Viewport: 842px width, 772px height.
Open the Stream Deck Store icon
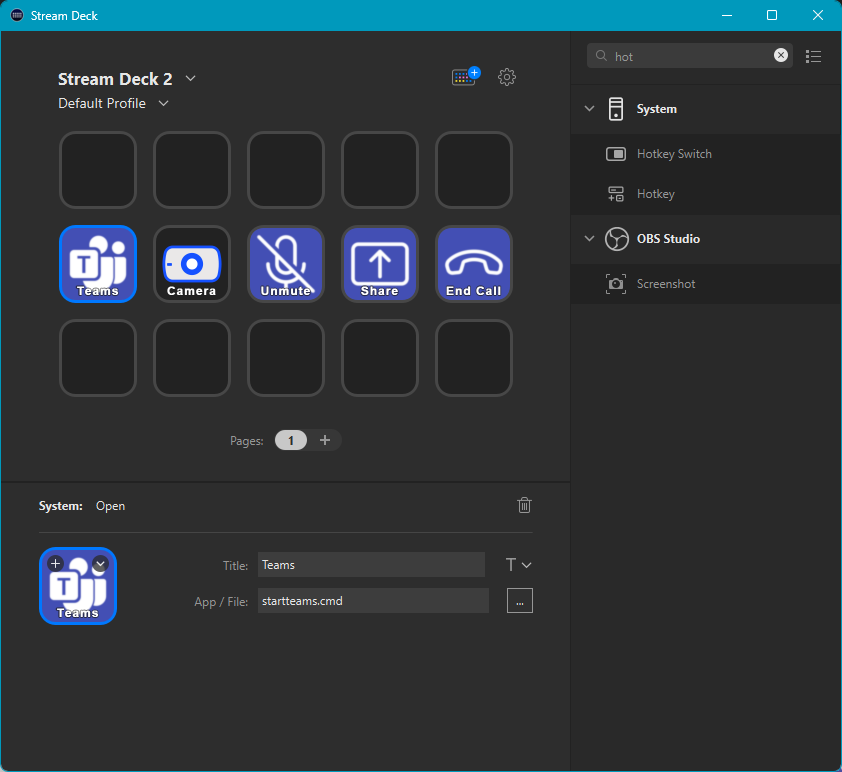point(465,77)
